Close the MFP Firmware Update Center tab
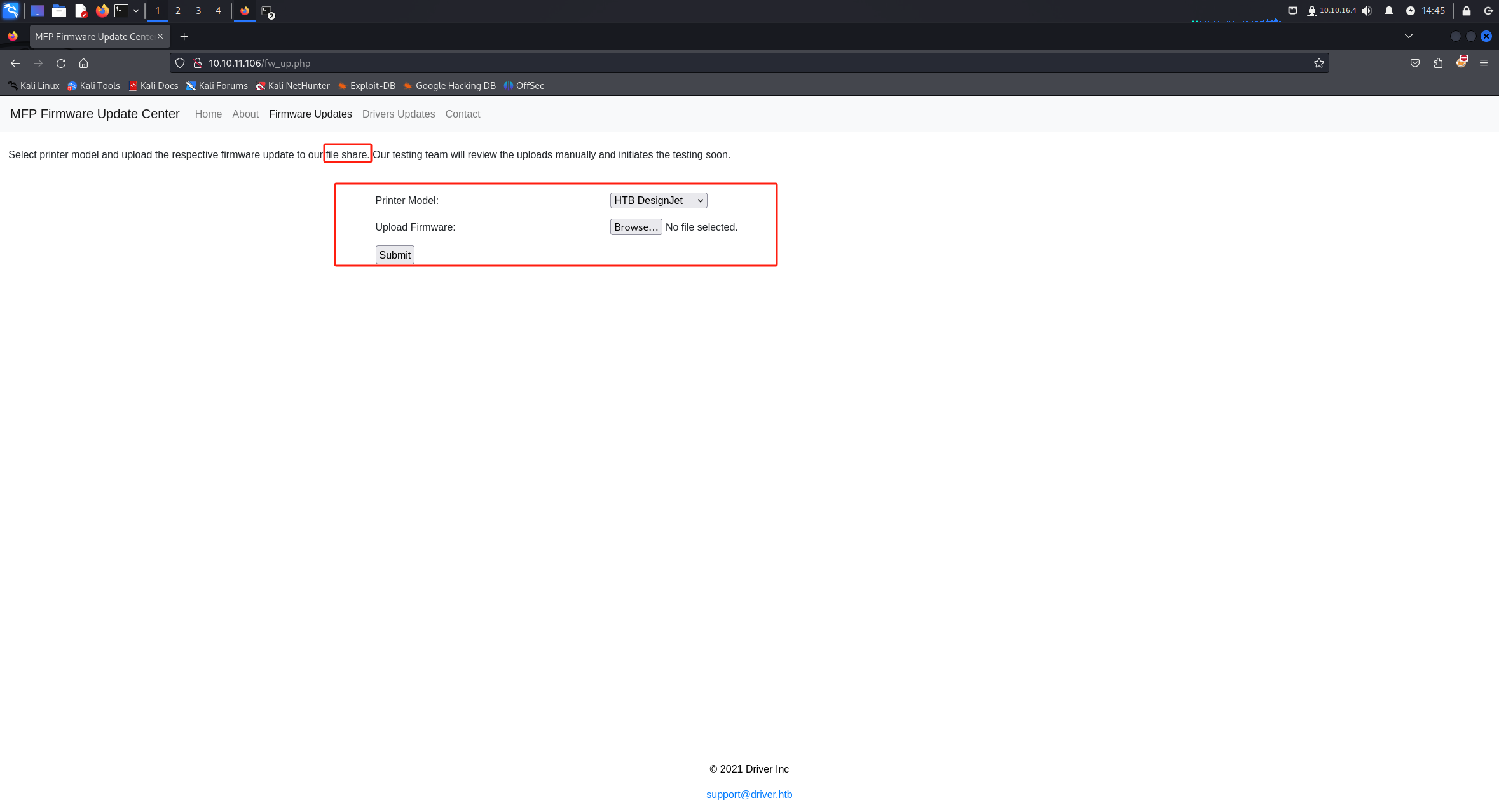This screenshot has width=1499, height=812. click(x=160, y=36)
